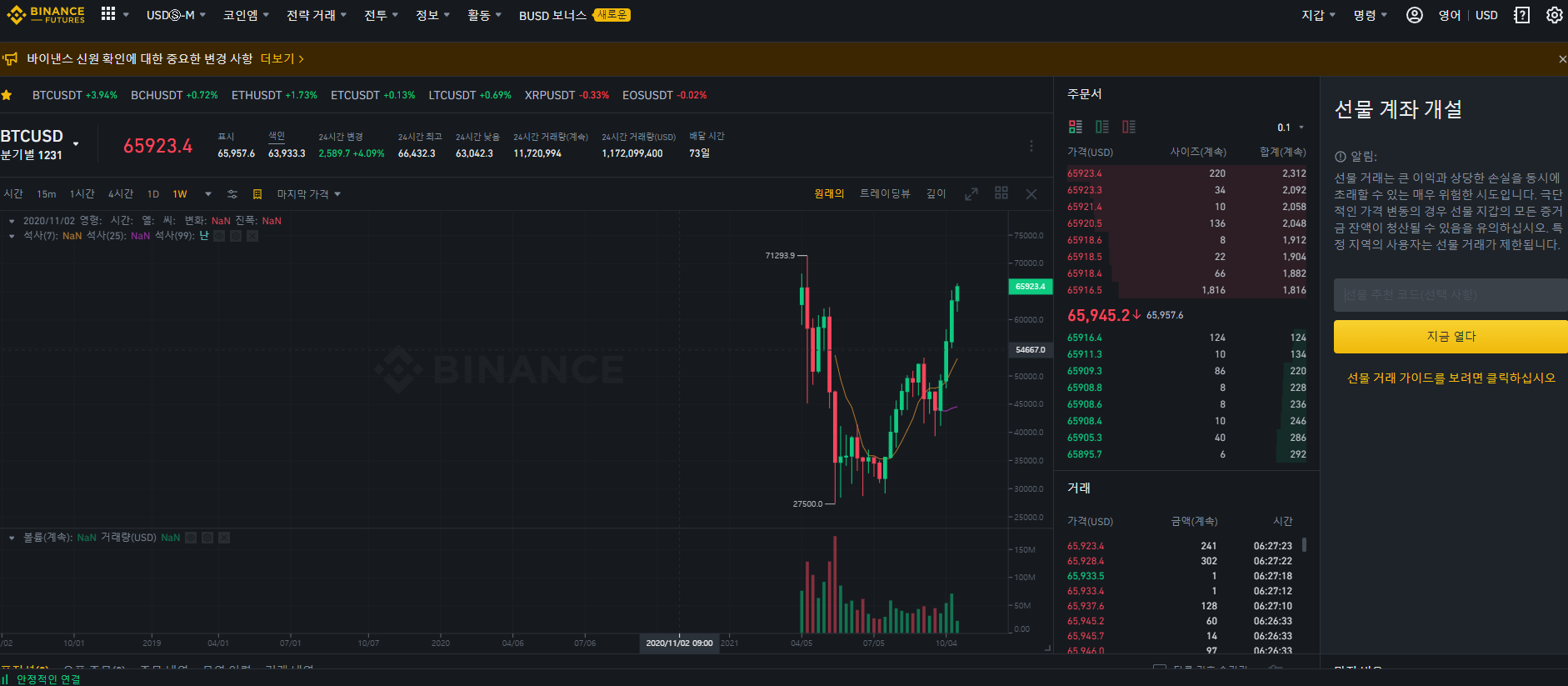Open the USDⓈ-M dropdown menu
The height and width of the screenshot is (686, 1568).
[176, 15]
